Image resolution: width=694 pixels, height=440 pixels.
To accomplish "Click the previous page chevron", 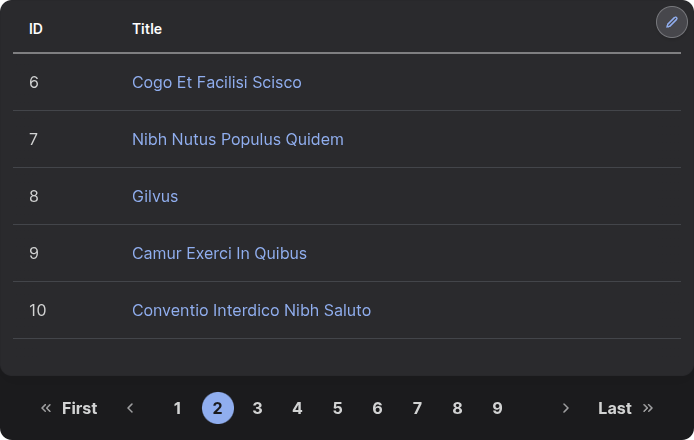I will coord(130,408).
